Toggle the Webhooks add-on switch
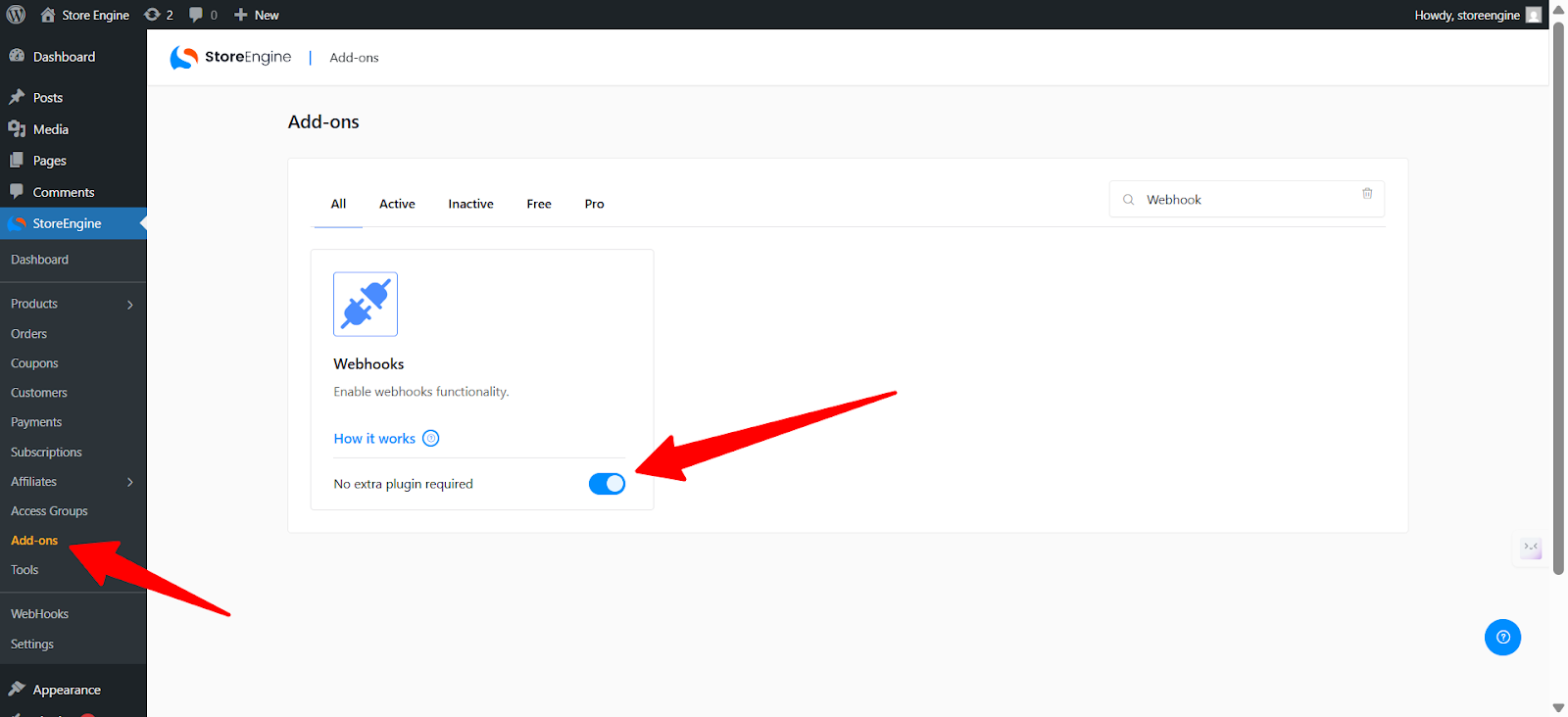The width and height of the screenshot is (1568, 717). click(x=607, y=484)
